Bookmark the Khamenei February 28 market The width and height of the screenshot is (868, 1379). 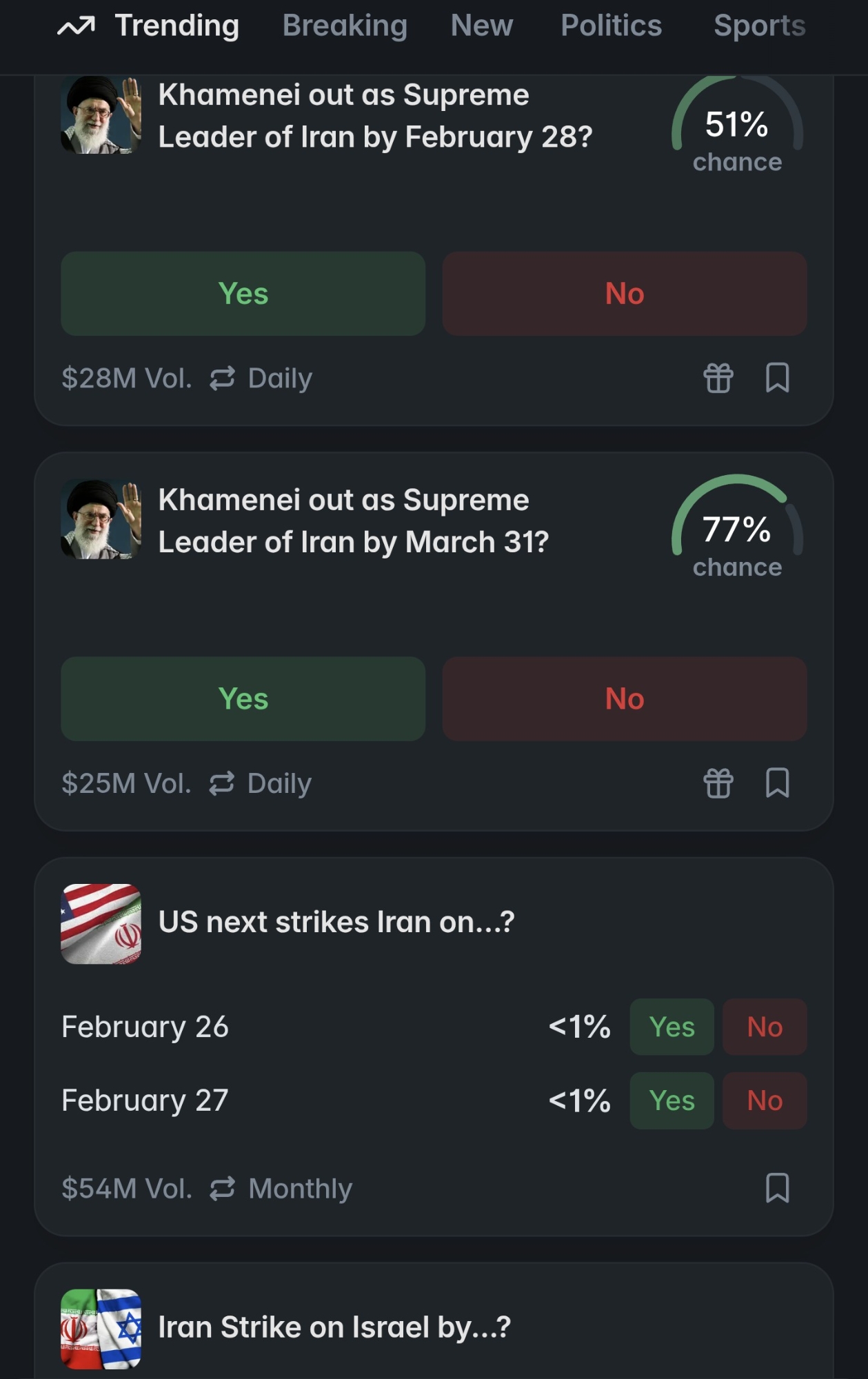pos(777,378)
